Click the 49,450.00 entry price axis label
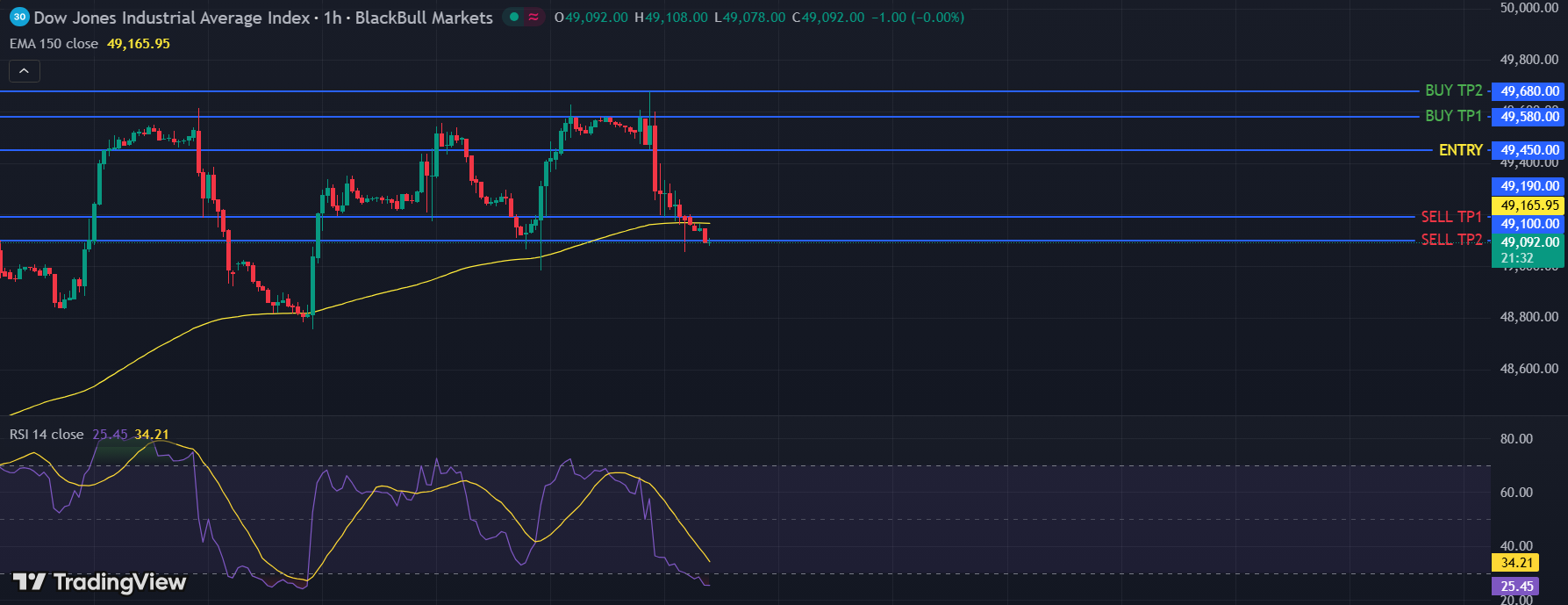 coord(1529,150)
